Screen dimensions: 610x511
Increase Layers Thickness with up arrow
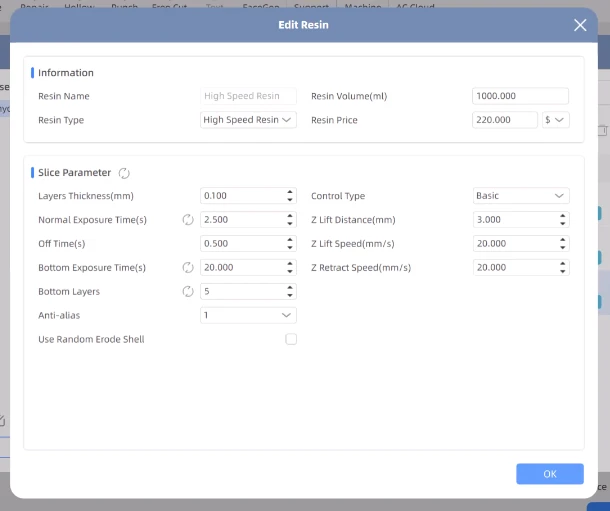coord(290,192)
